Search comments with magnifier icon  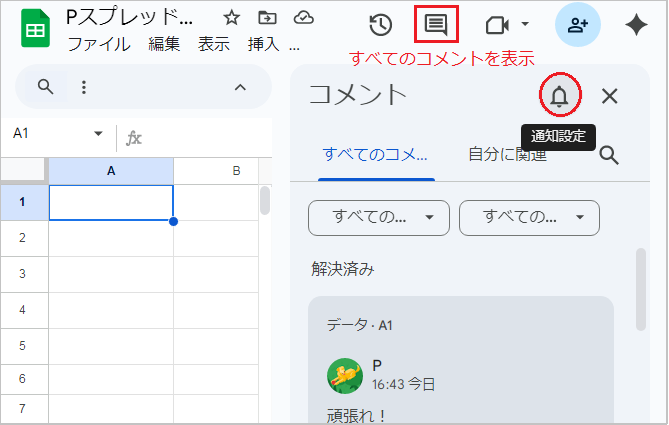608,154
